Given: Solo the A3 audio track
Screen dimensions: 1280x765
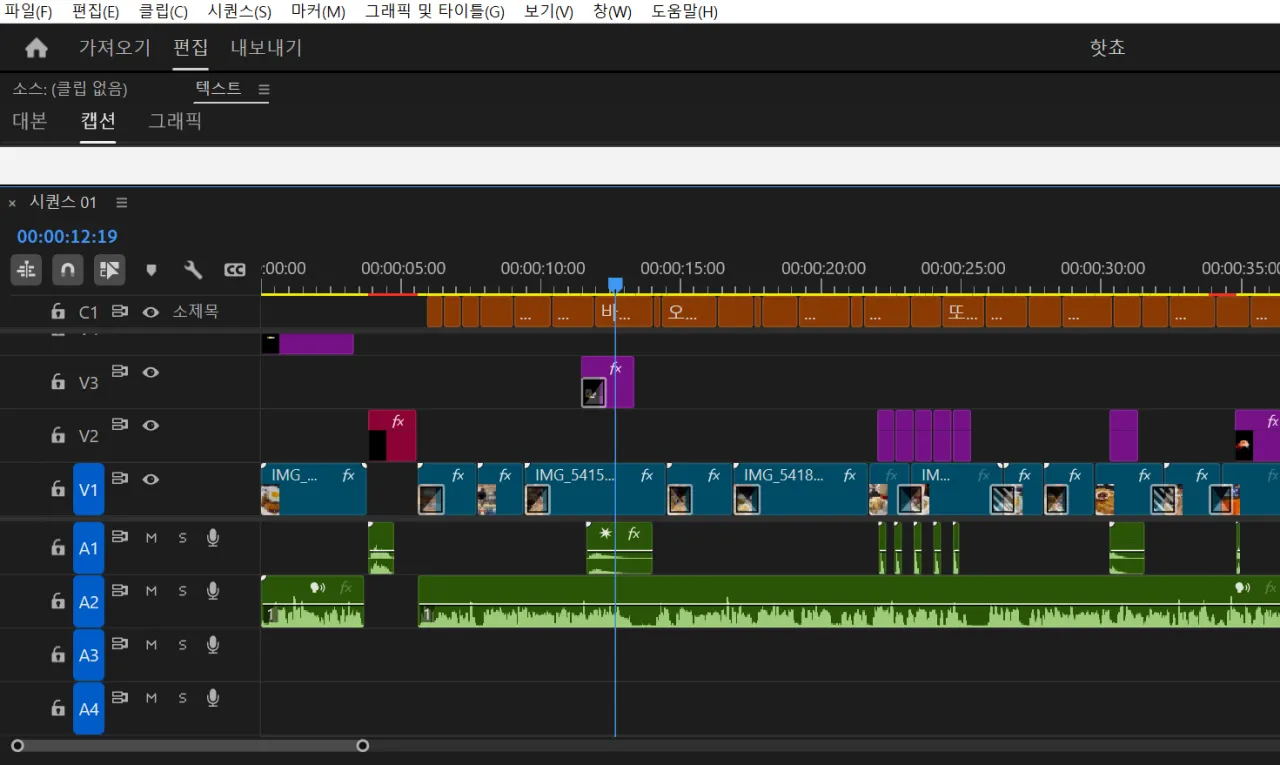Looking at the screenshot, I should 182,645.
